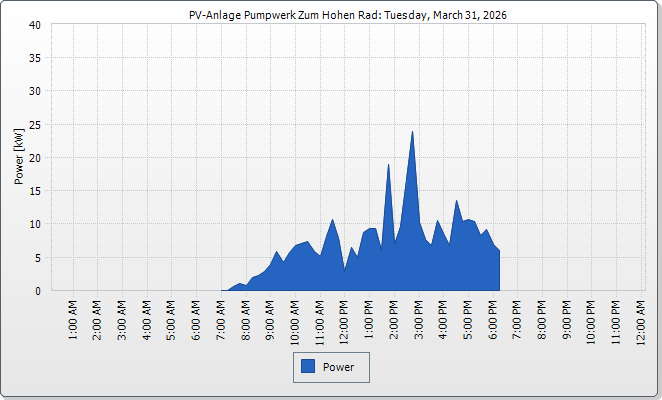Click the Power [kW] vertical axis label
The image size is (662, 400).
(x=18, y=157)
